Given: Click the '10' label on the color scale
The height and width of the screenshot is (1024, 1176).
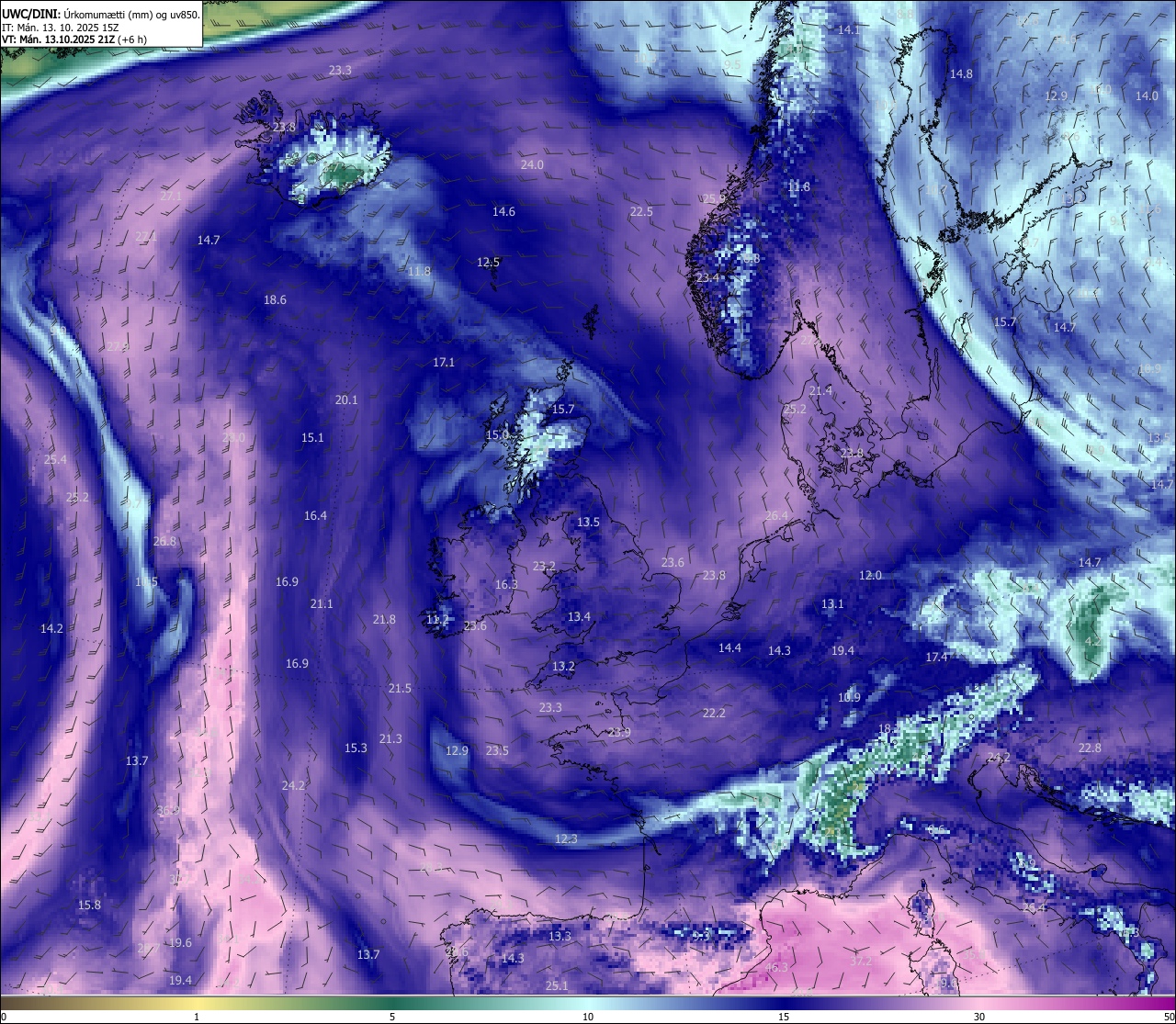Looking at the screenshot, I should click(x=588, y=1017).
